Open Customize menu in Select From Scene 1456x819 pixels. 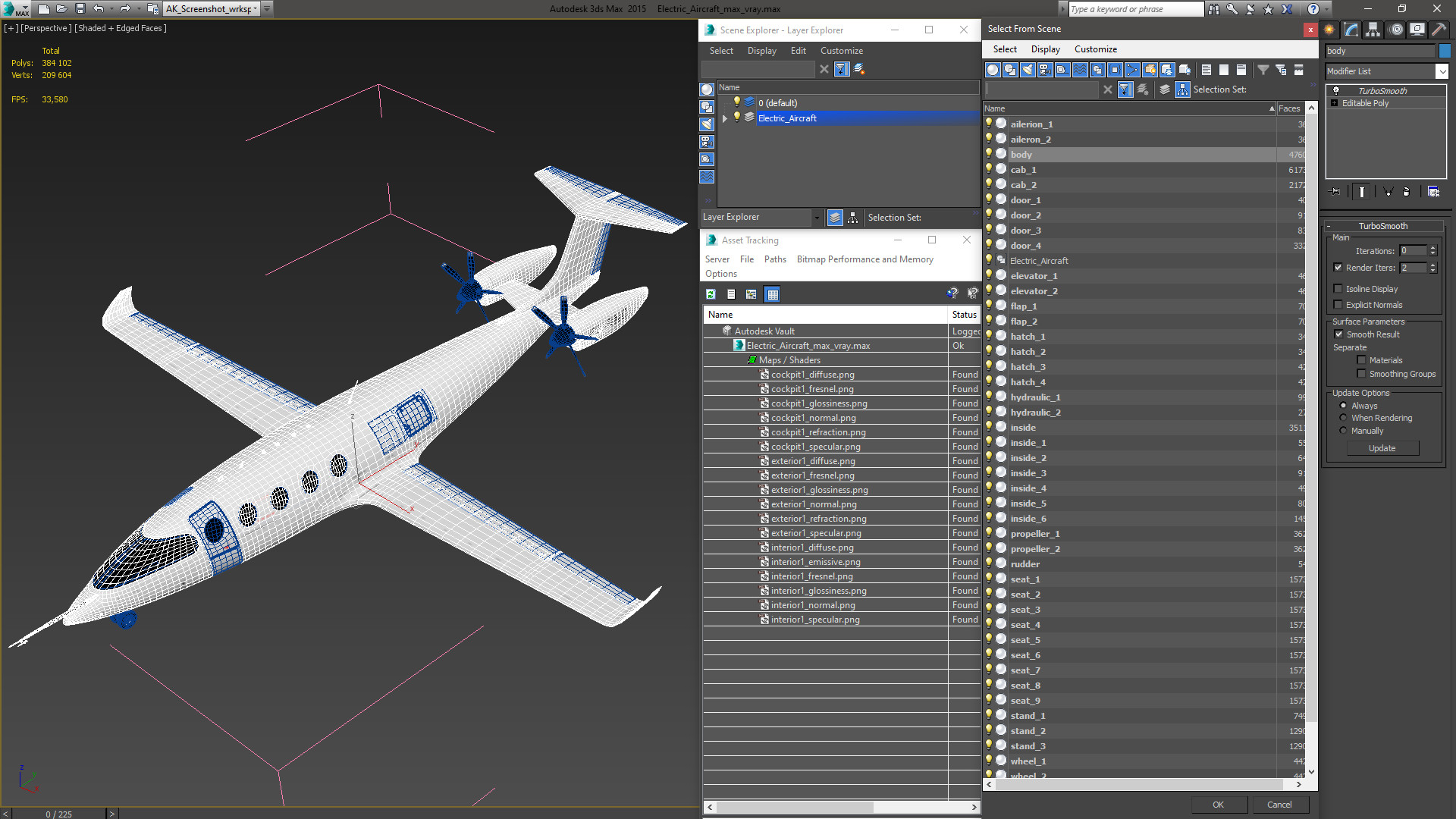[1095, 49]
